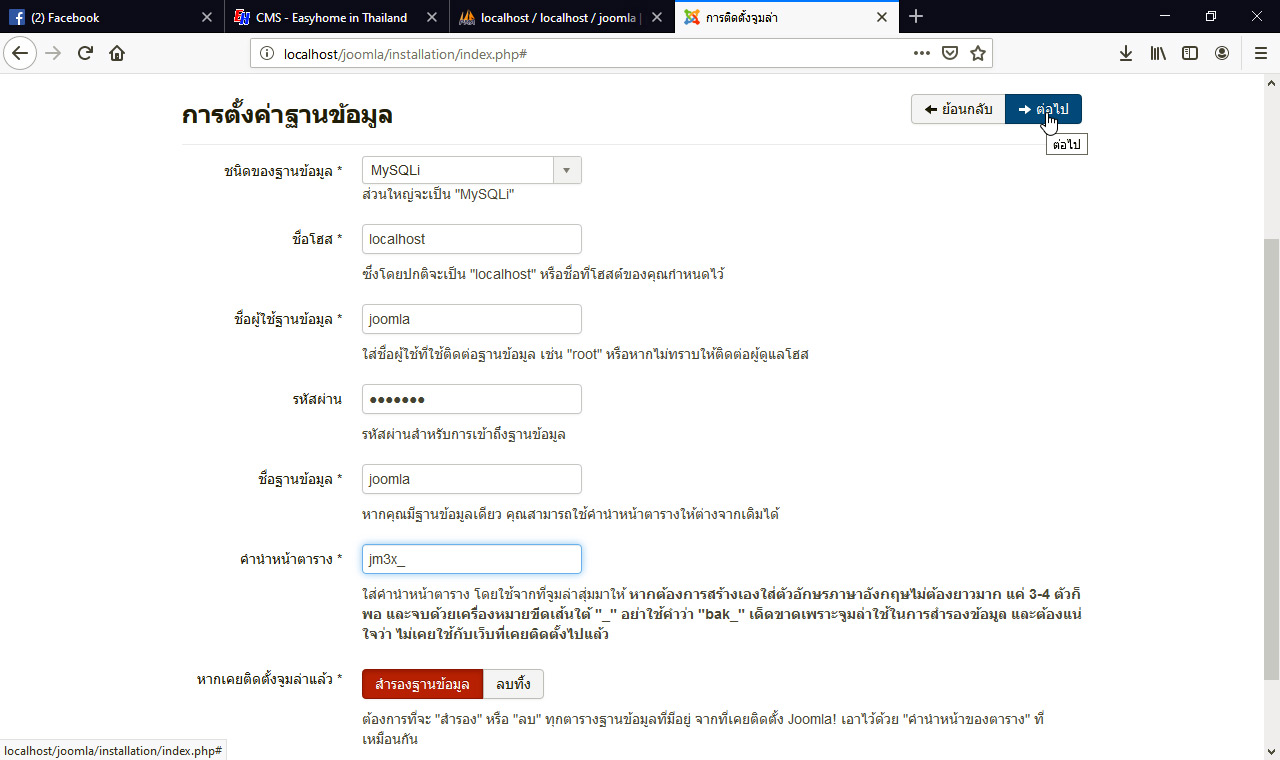Bookmark this page with the star
1280x760 pixels.
coord(977,53)
